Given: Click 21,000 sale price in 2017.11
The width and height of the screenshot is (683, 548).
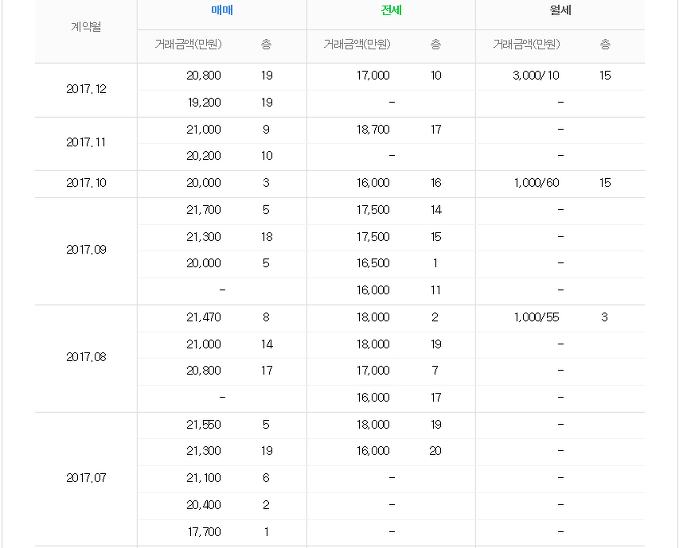Looking at the screenshot, I should point(204,130).
